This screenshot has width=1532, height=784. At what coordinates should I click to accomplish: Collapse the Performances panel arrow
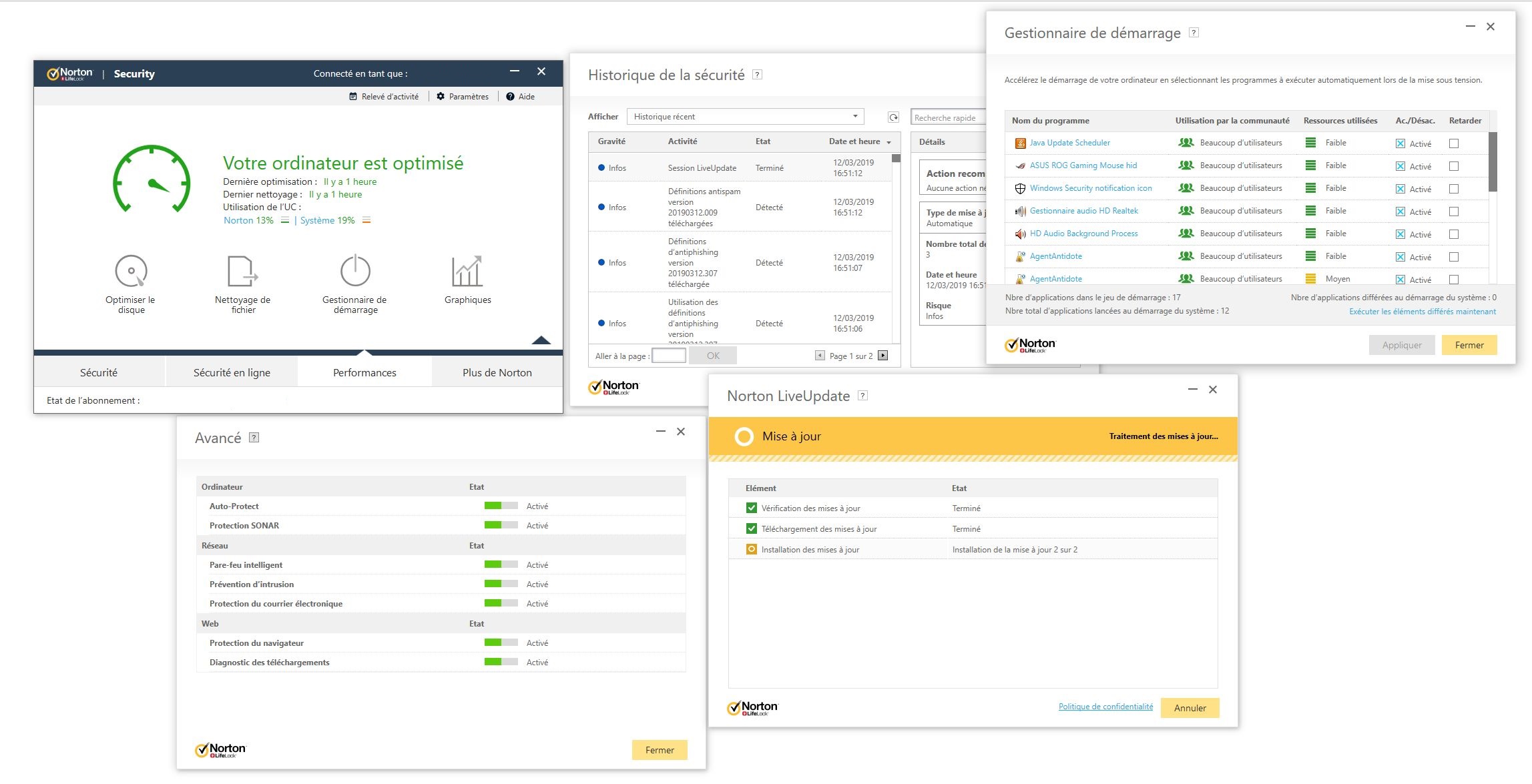tap(541, 340)
